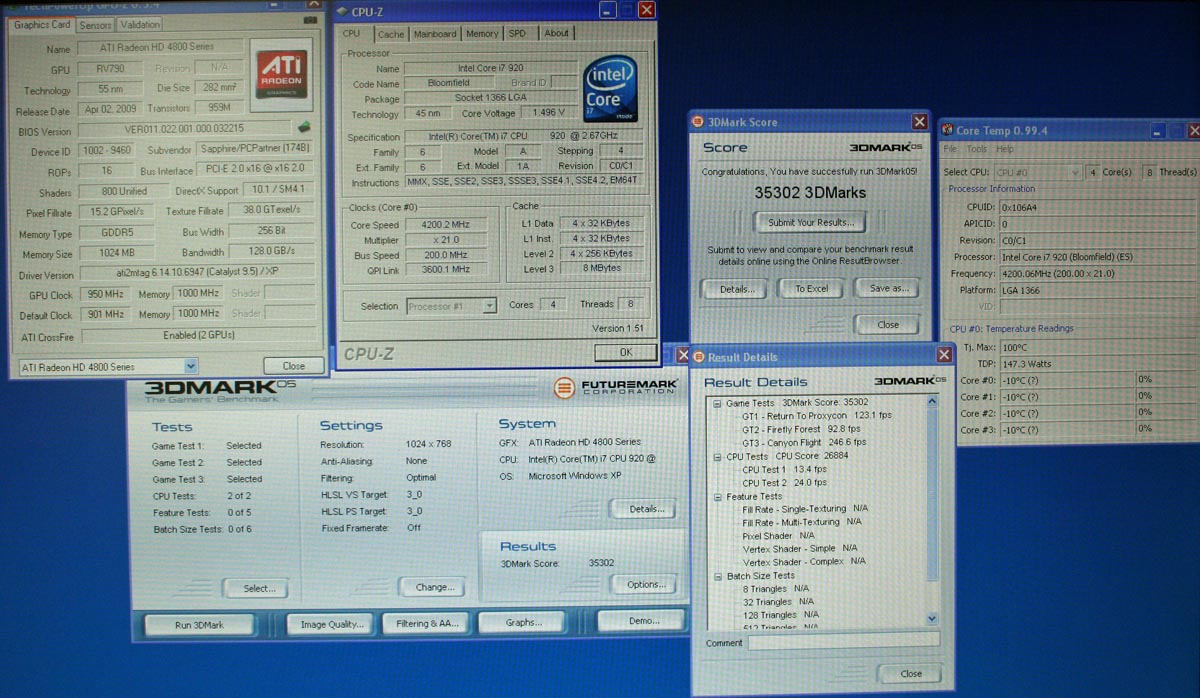Click Close button in GPU-Z

pos(293,366)
